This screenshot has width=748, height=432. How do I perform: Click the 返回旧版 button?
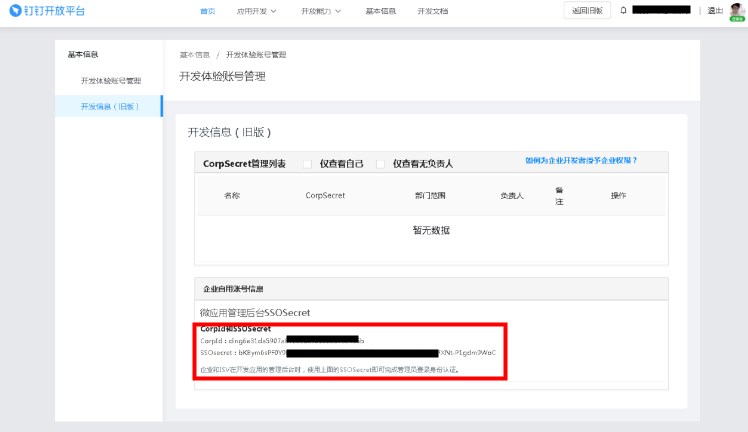tap(586, 11)
